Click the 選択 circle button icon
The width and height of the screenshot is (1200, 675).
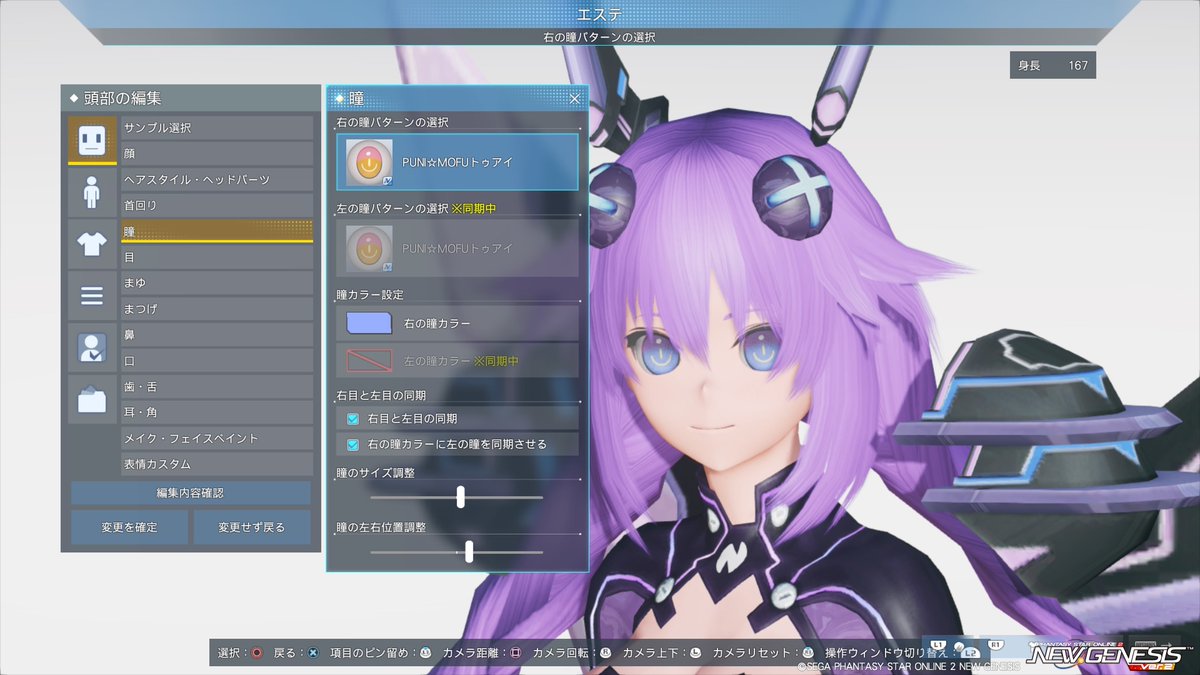click(256, 653)
